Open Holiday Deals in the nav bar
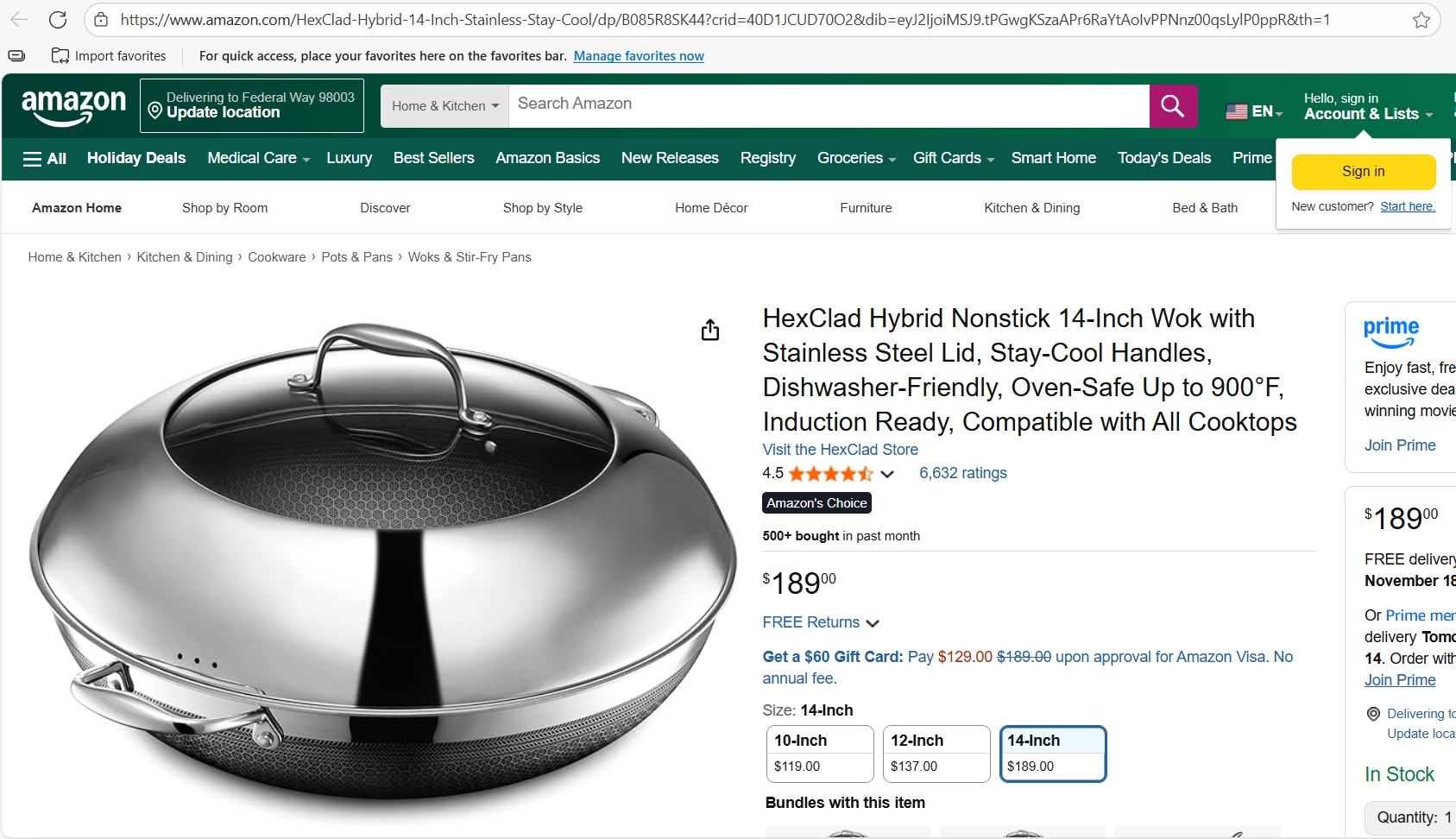Viewport: 1456px width, 839px height. (136, 158)
